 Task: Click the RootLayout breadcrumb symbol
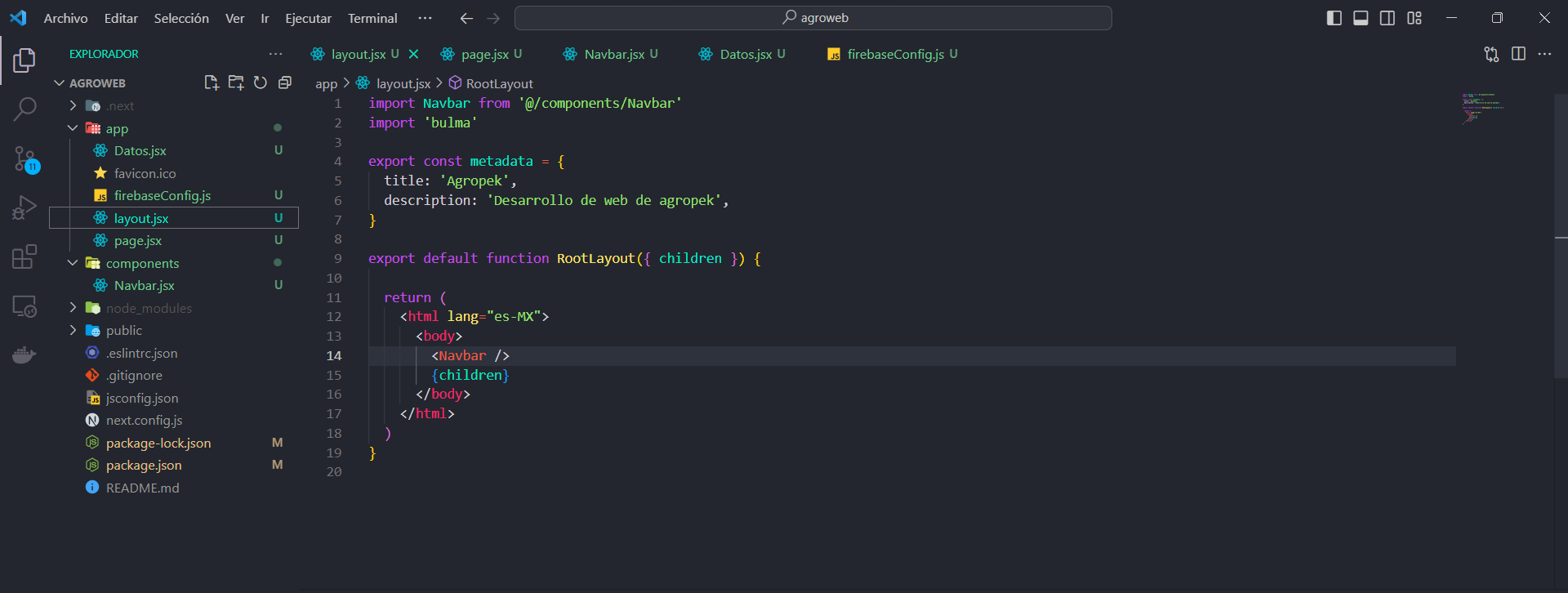click(x=499, y=83)
